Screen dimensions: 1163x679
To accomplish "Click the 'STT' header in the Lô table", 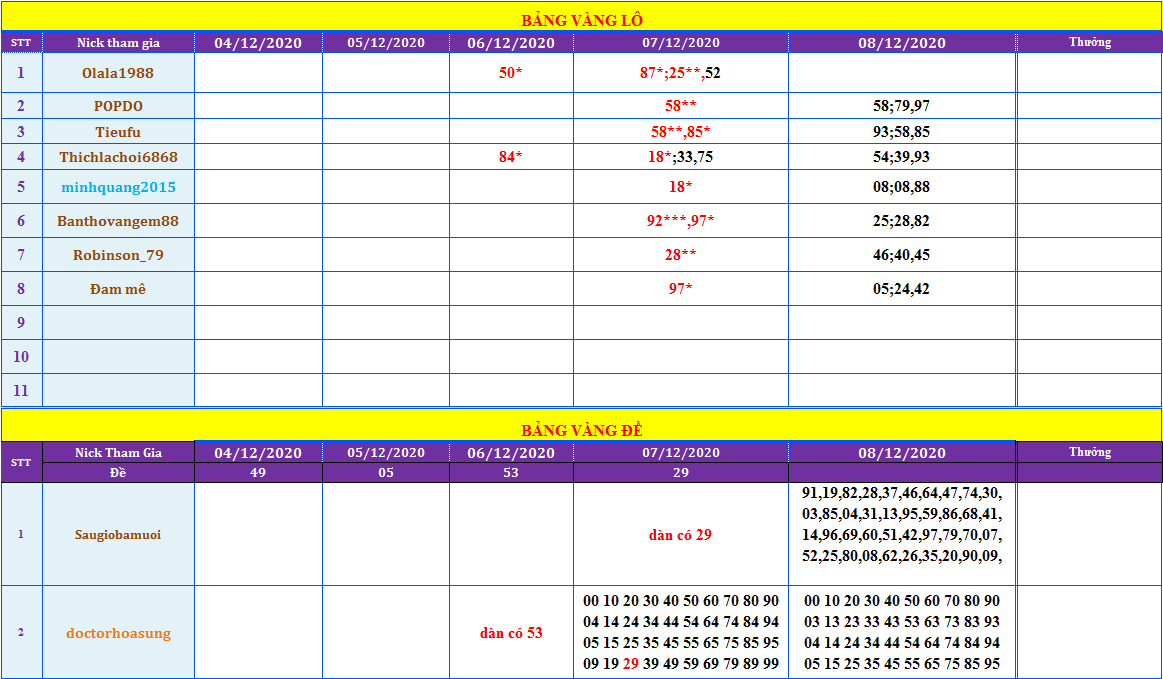I will (22, 42).
